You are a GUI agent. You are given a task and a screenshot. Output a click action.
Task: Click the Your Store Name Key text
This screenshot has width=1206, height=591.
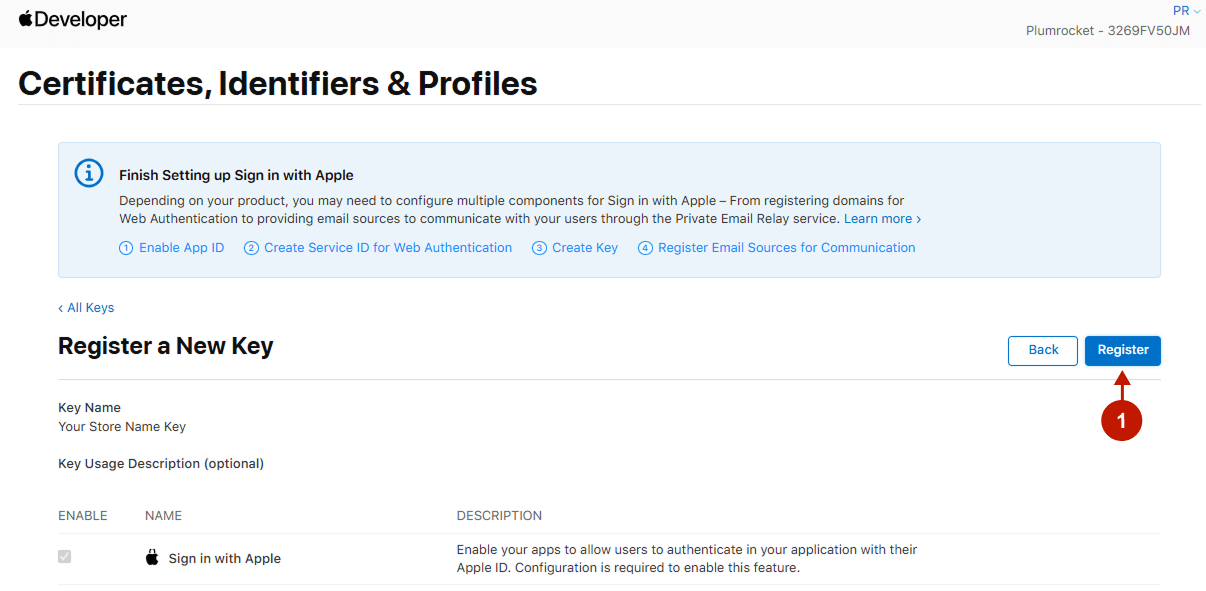(122, 427)
